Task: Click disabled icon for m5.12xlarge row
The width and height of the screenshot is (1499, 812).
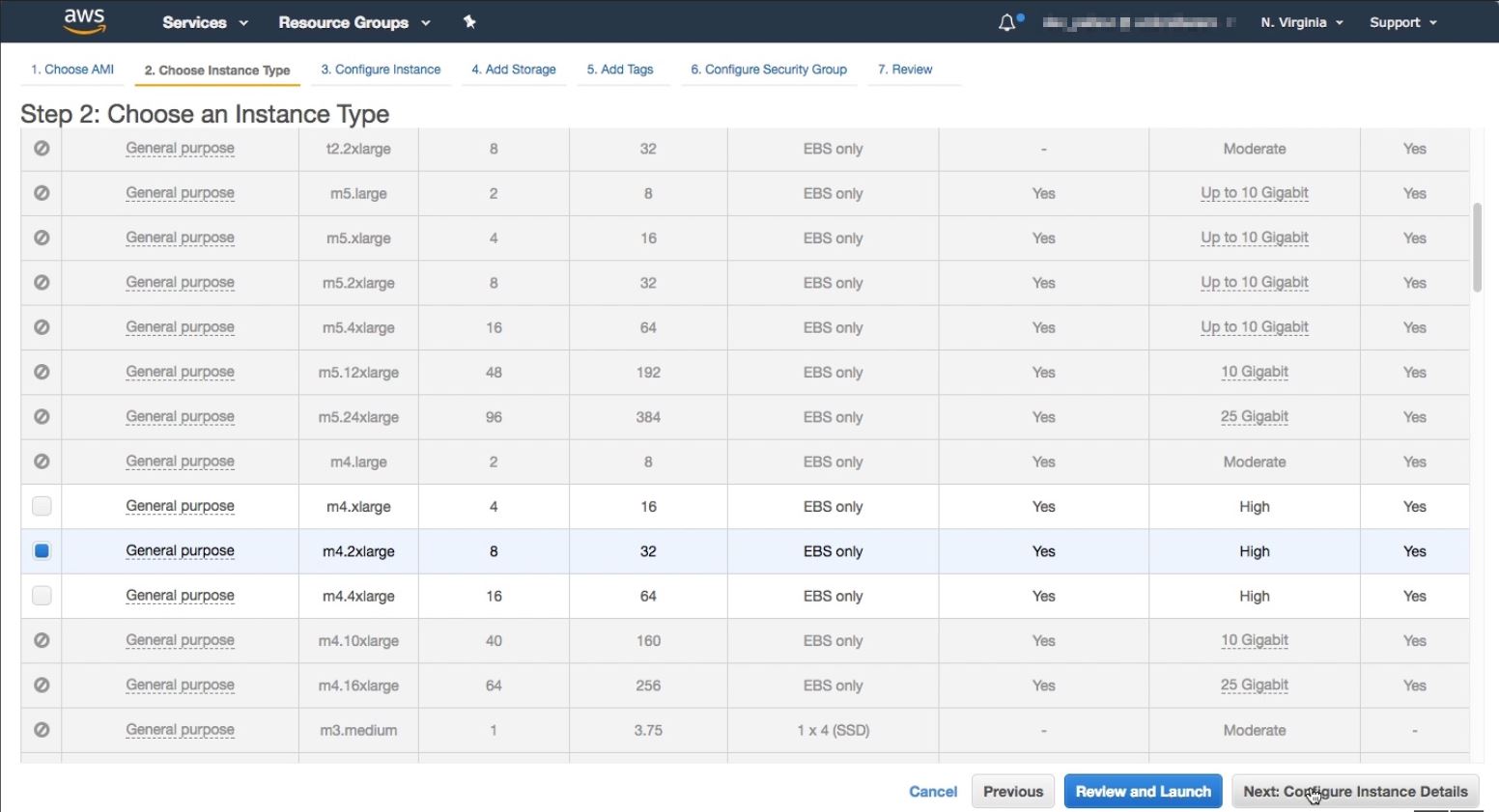Action: click(42, 372)
